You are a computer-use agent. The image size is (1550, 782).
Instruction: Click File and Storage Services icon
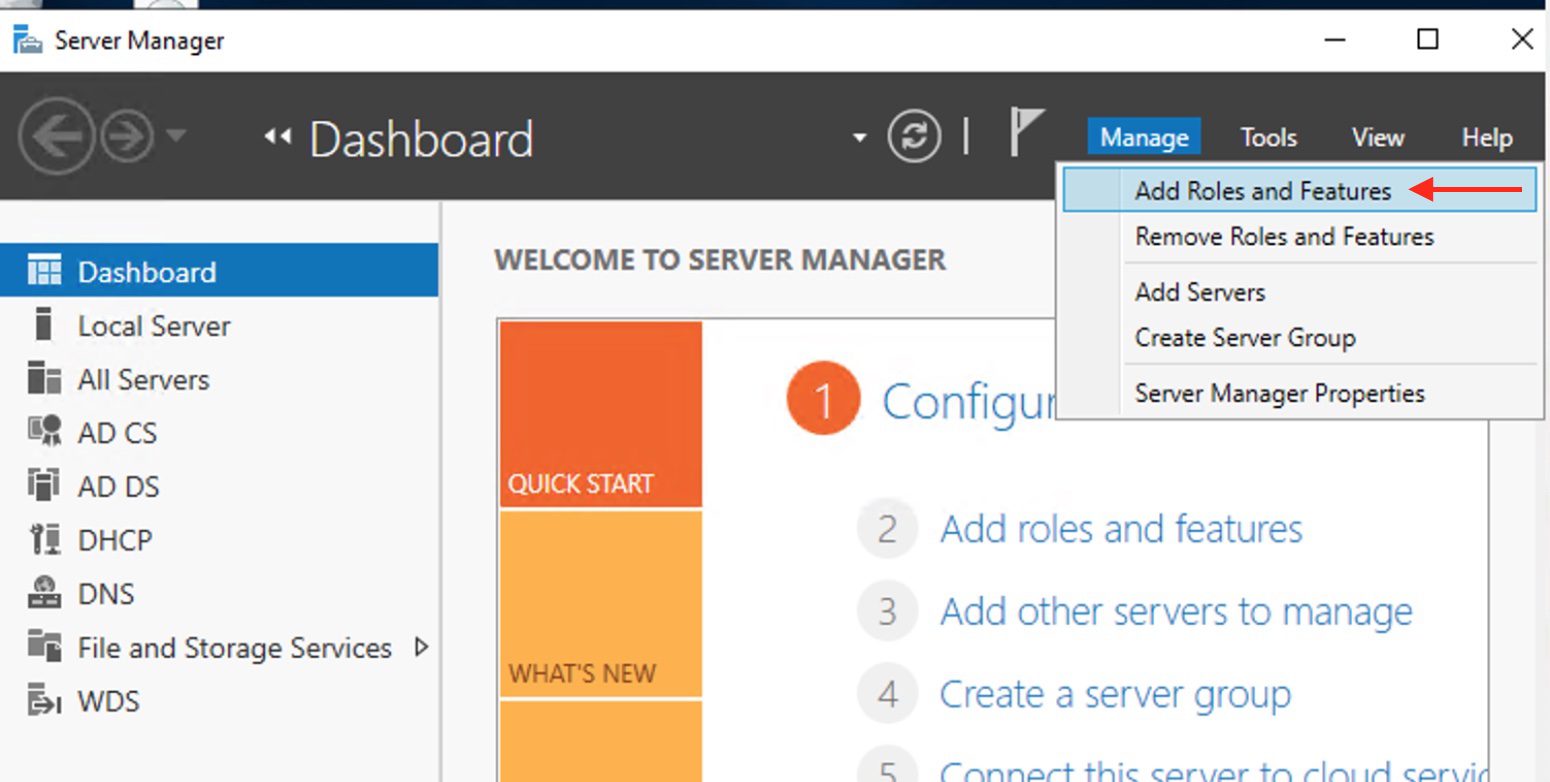(44, 646)
